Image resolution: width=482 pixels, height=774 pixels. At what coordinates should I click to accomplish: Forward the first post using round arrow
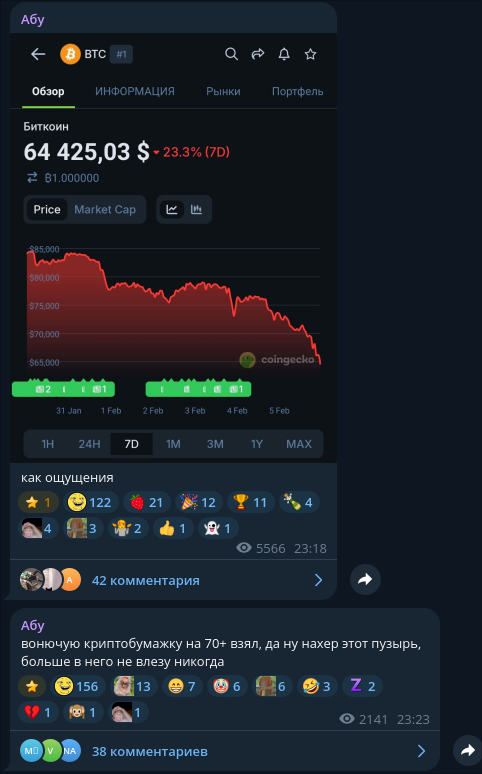coord(365,580)
